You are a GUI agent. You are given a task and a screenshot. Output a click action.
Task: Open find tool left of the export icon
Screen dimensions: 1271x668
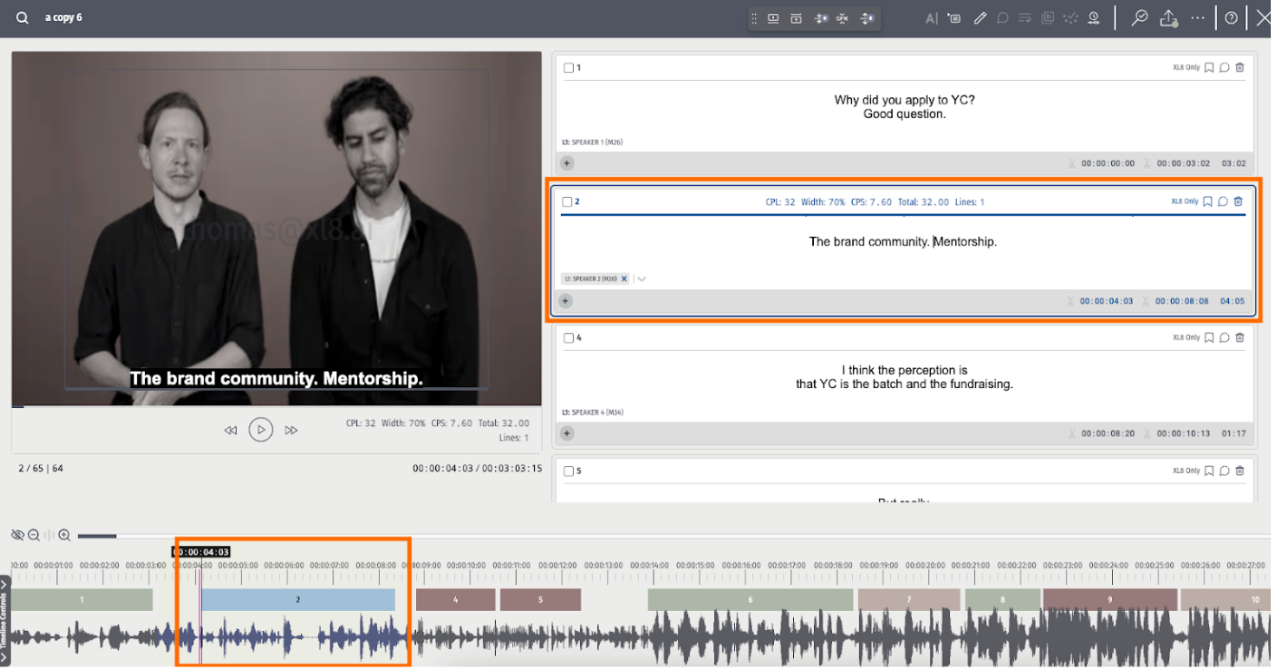coord(1139,18)
